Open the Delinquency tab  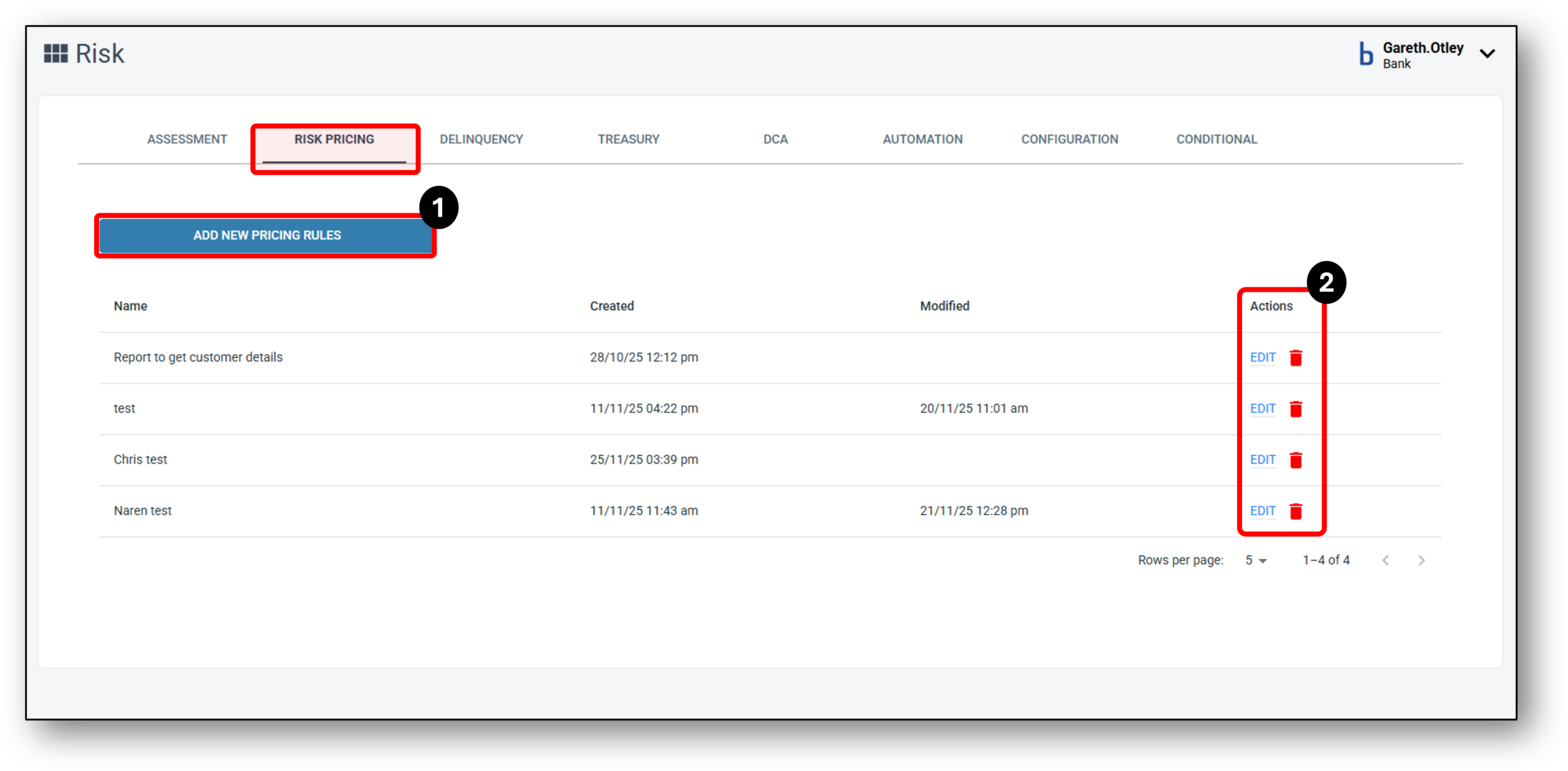coord(481,139)
